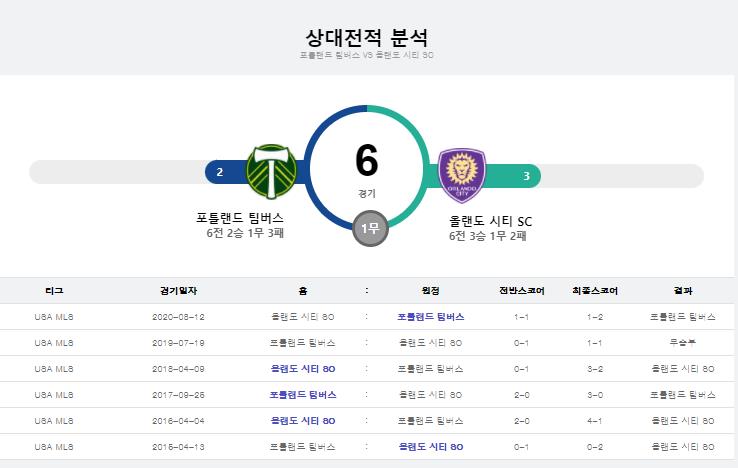Click the central 6 경기 circle
This screenshot has height=468, width=738.
367,167
